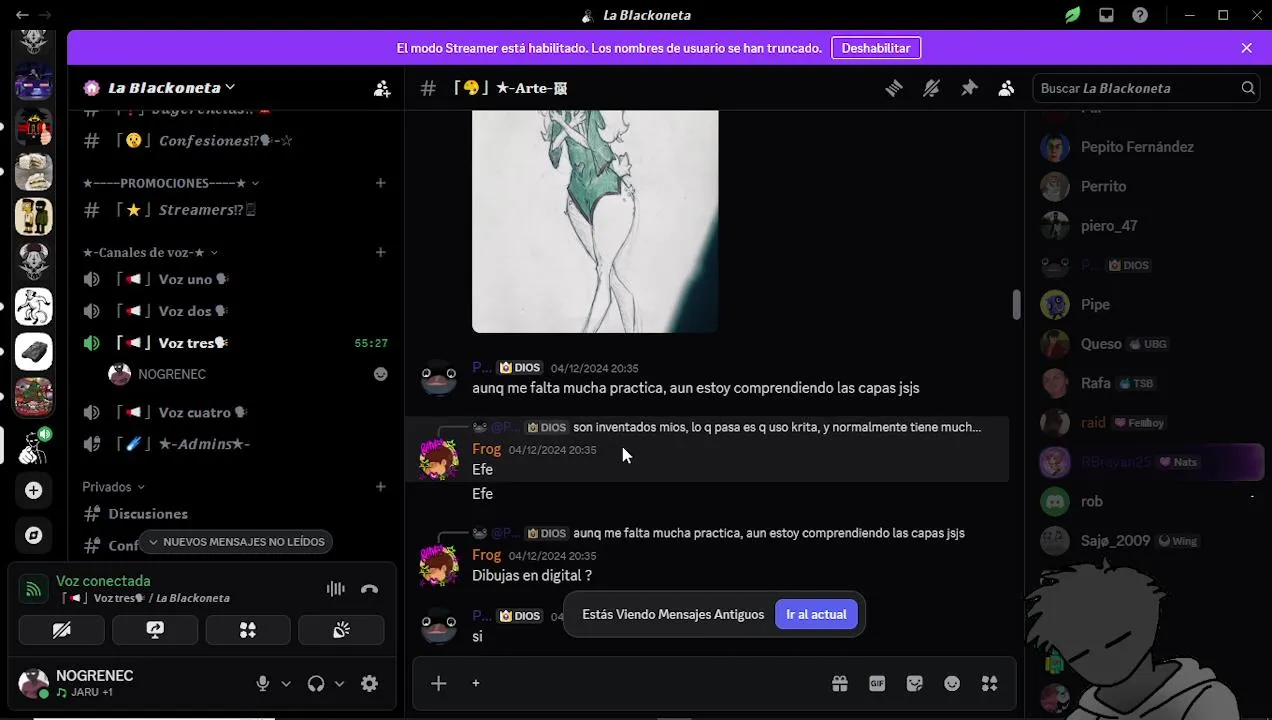Toggle headphones deafen

point(316,684)
